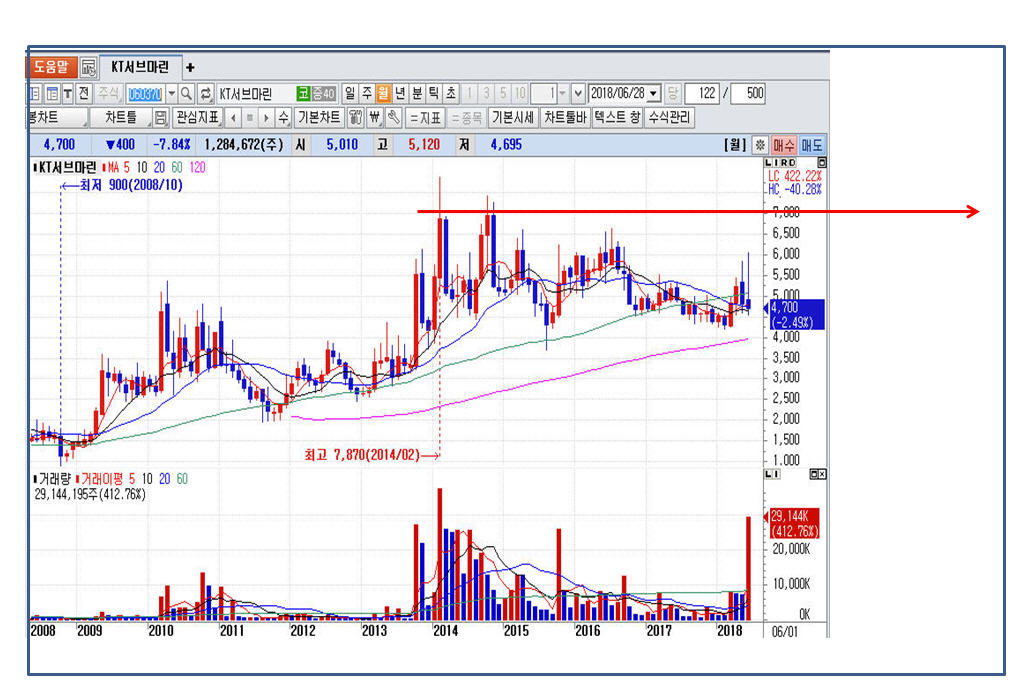
Task: Click the won currency symbol icon
Action: [x=375, y=118]
